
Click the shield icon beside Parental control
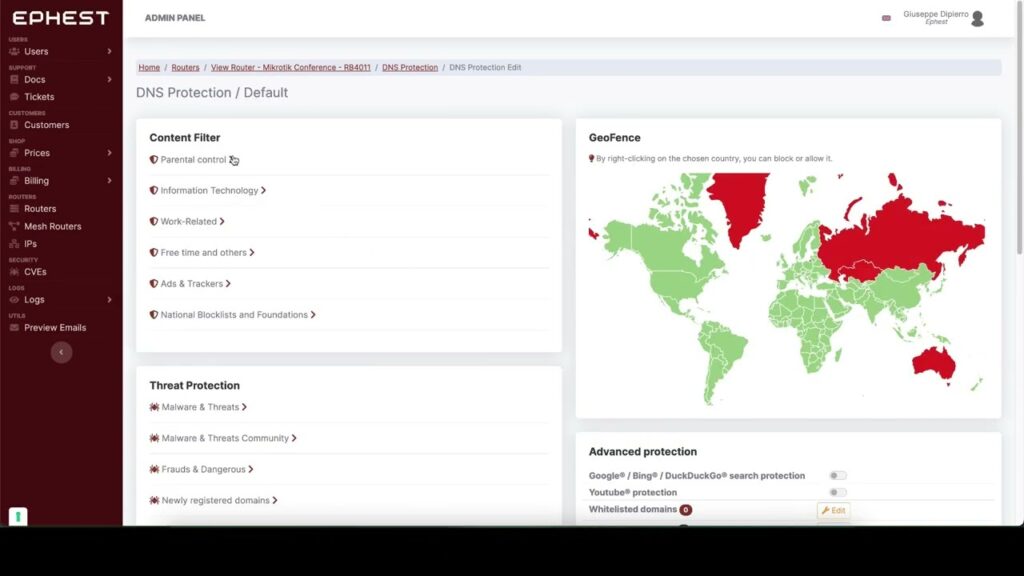153,159
